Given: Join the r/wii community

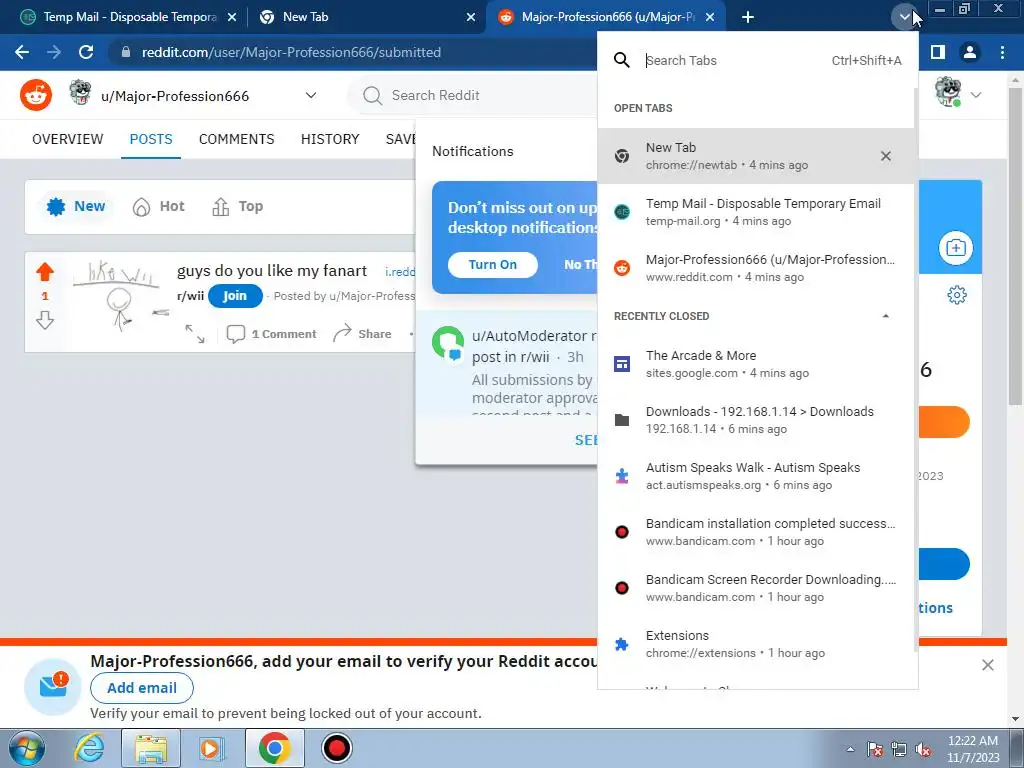Looking at the screenshot, I should tap(235, 296).
